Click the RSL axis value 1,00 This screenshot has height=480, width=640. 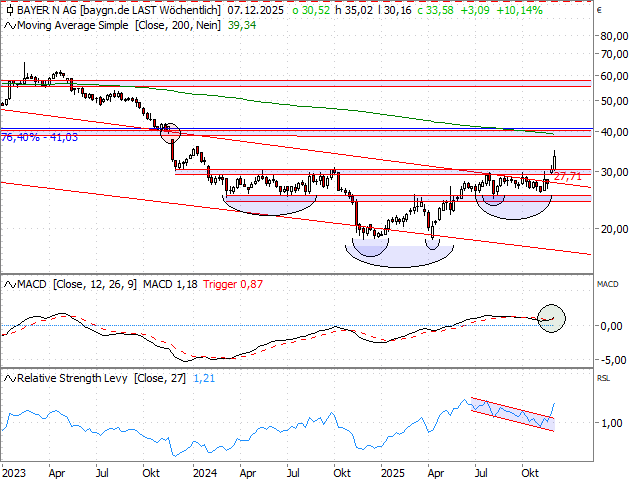[x=611, y=423]
